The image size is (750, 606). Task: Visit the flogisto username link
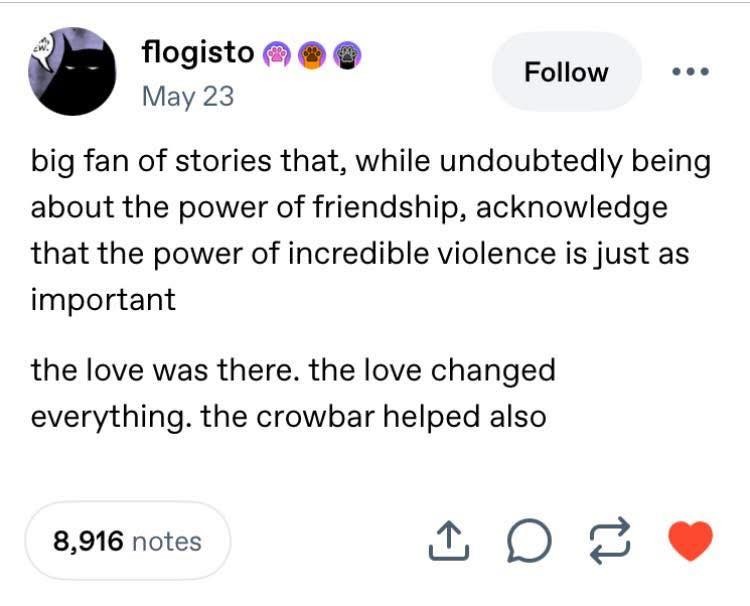pyautogui.click(x=198, y=53)
